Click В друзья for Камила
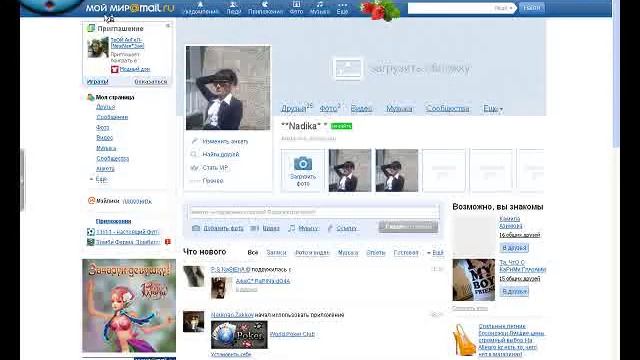The height and width of the screenshot is (360, 640). pos(514,248)
